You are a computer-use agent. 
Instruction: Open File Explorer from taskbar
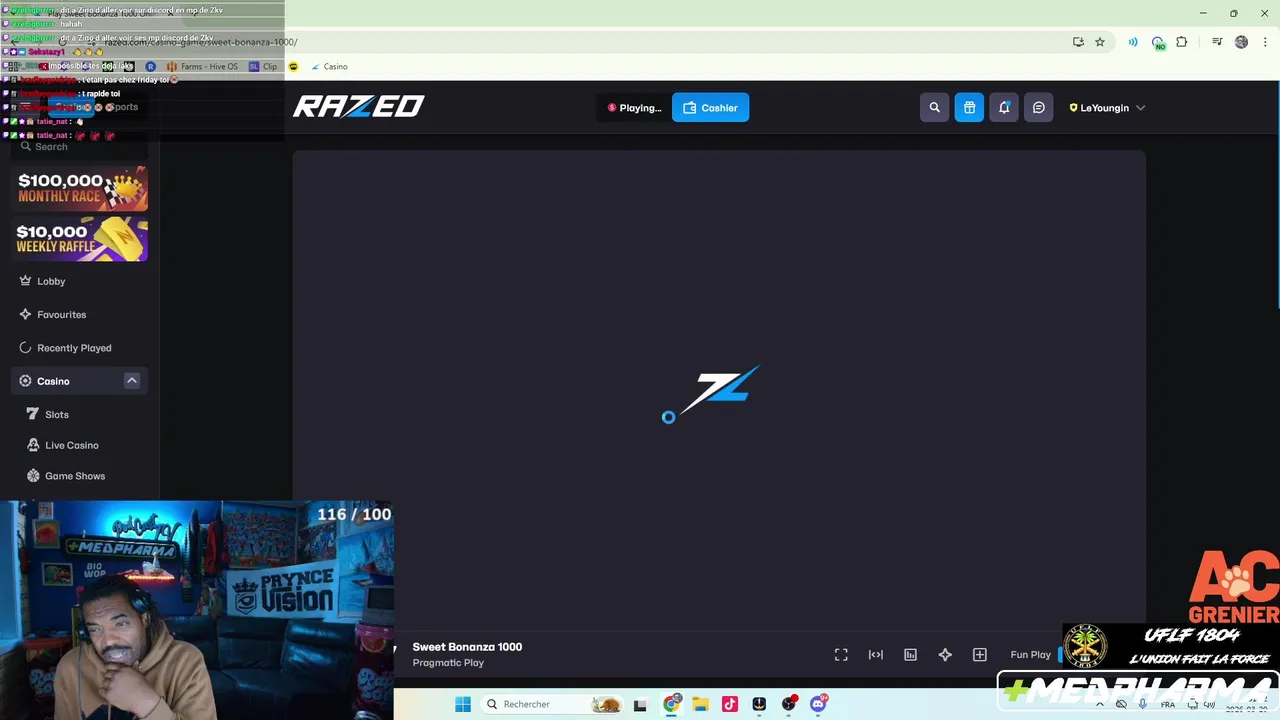700,704
